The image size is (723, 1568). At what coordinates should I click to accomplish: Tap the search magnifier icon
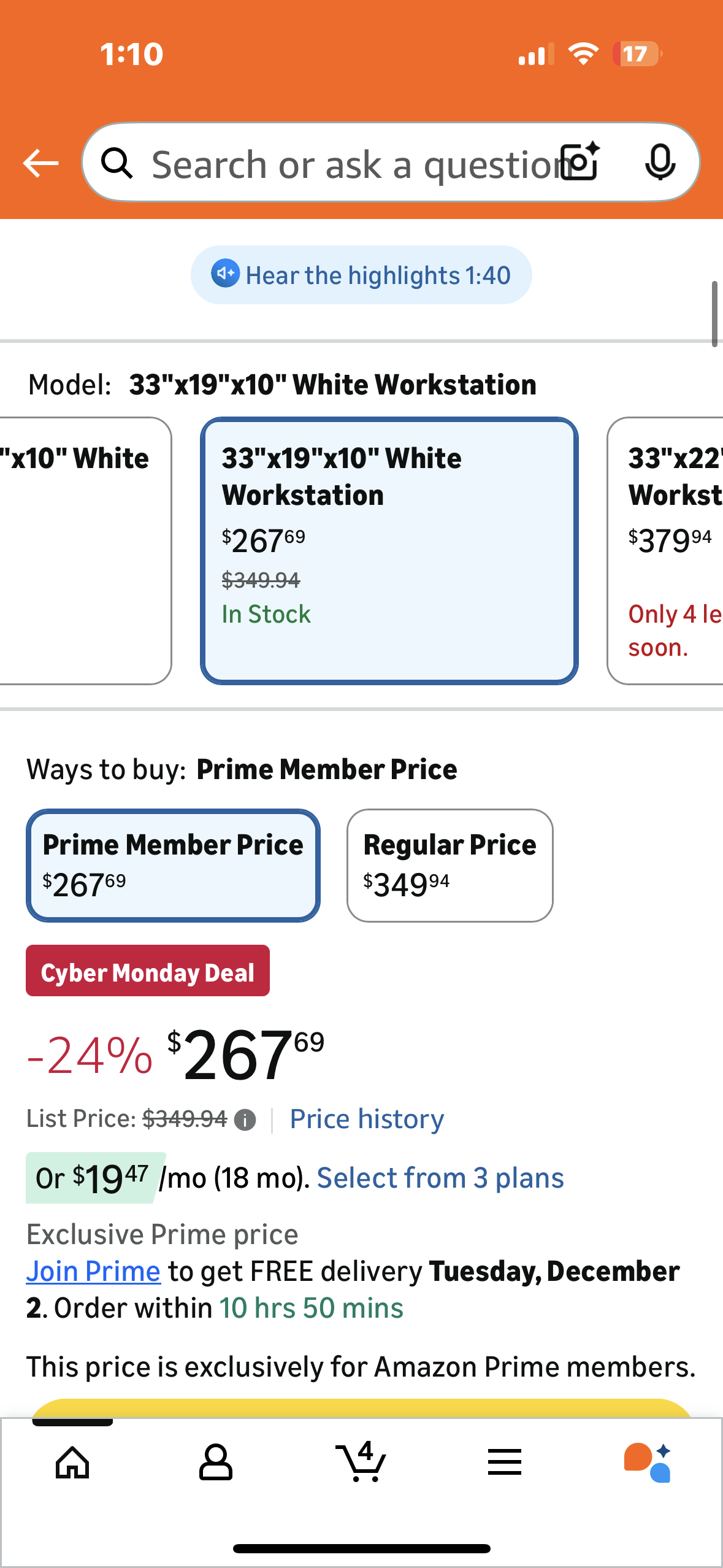[x=117, y=163]
